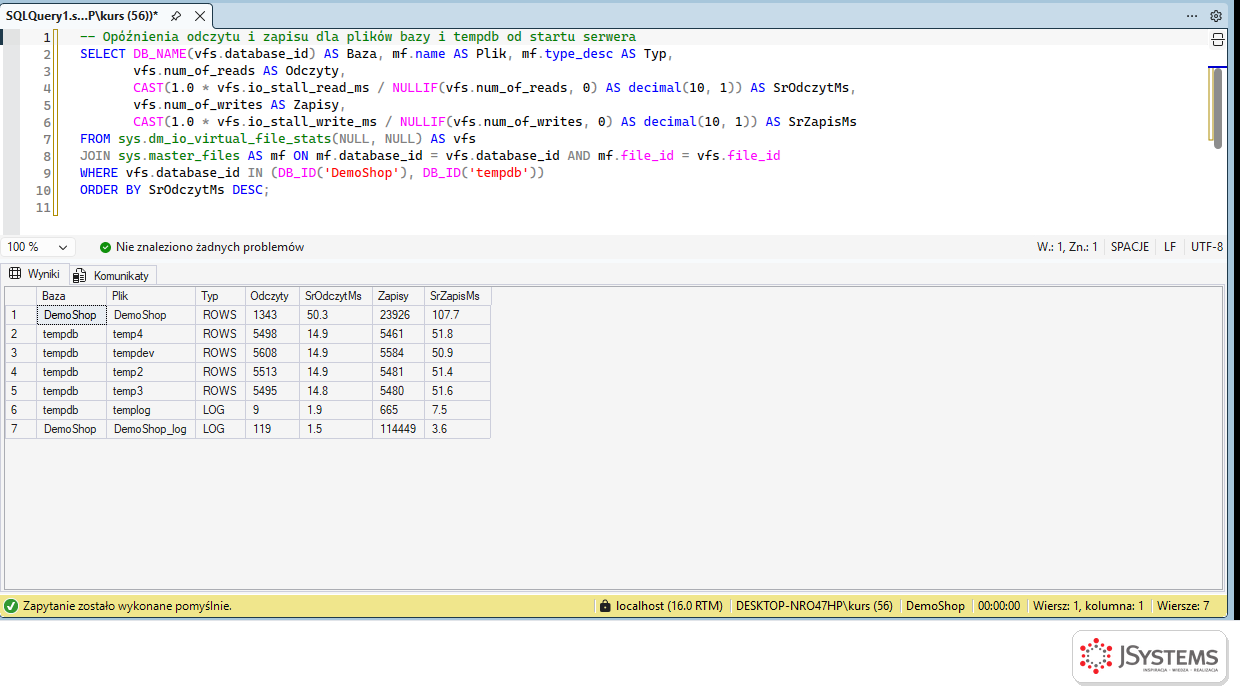Click the green no-problems check icon
Viewport: 1240px width, 692px height.
105,247
